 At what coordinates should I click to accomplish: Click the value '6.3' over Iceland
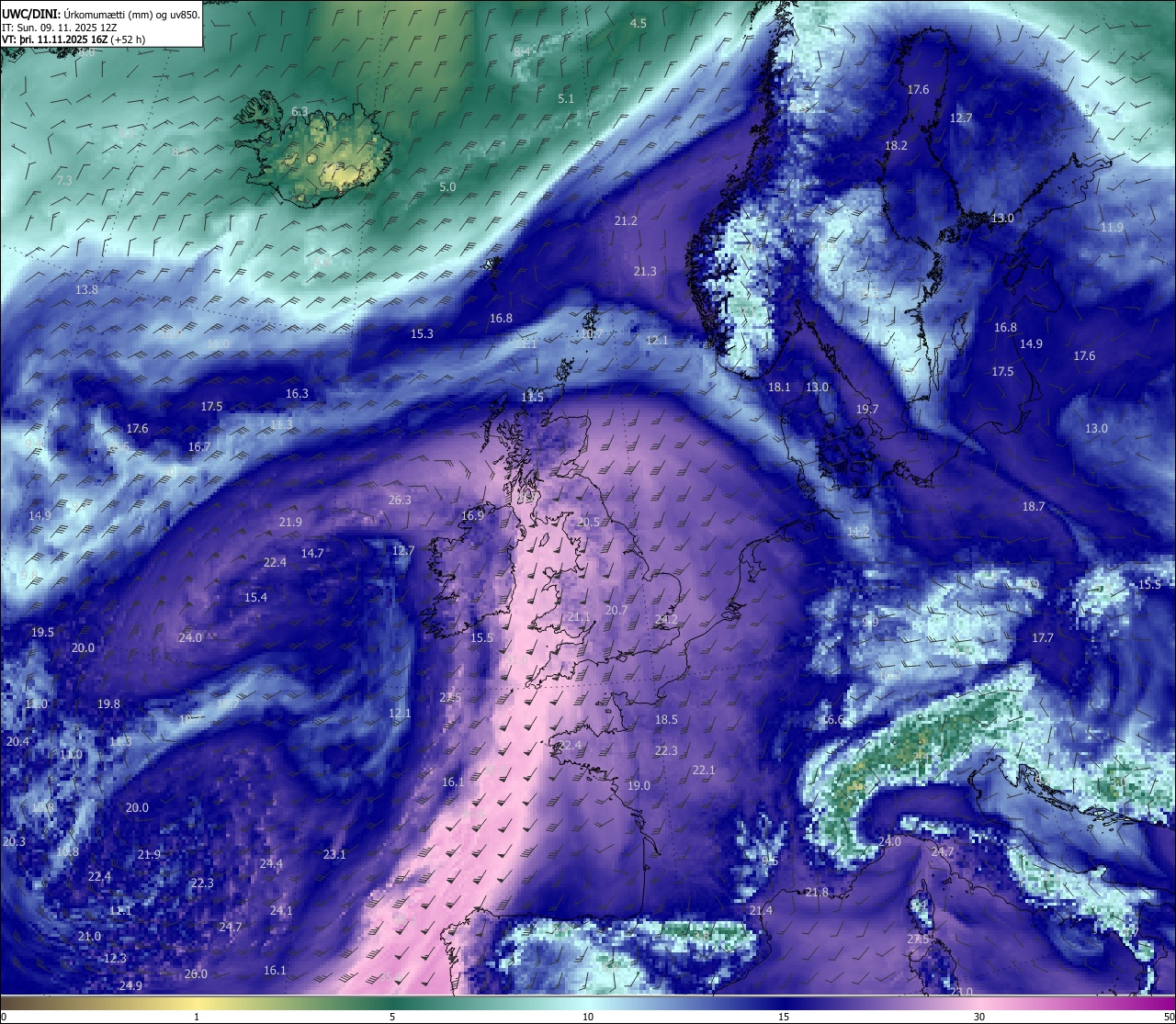coord(300,111)
